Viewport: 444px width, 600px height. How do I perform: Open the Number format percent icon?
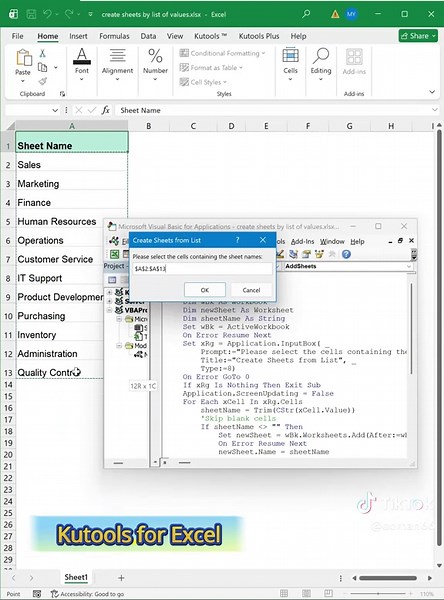[x=155, y=56]
